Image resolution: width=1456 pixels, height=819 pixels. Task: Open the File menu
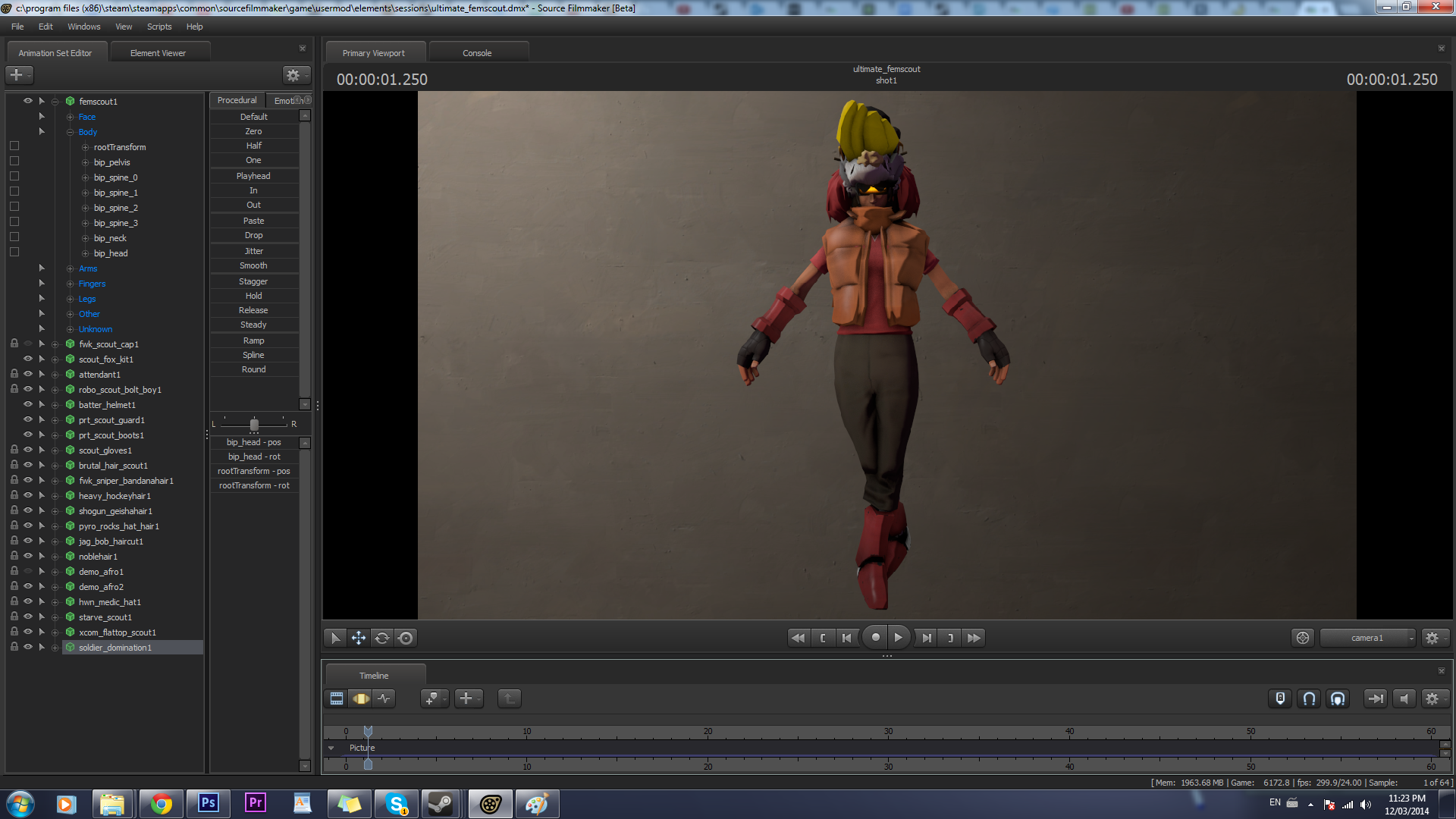(17, 27)
